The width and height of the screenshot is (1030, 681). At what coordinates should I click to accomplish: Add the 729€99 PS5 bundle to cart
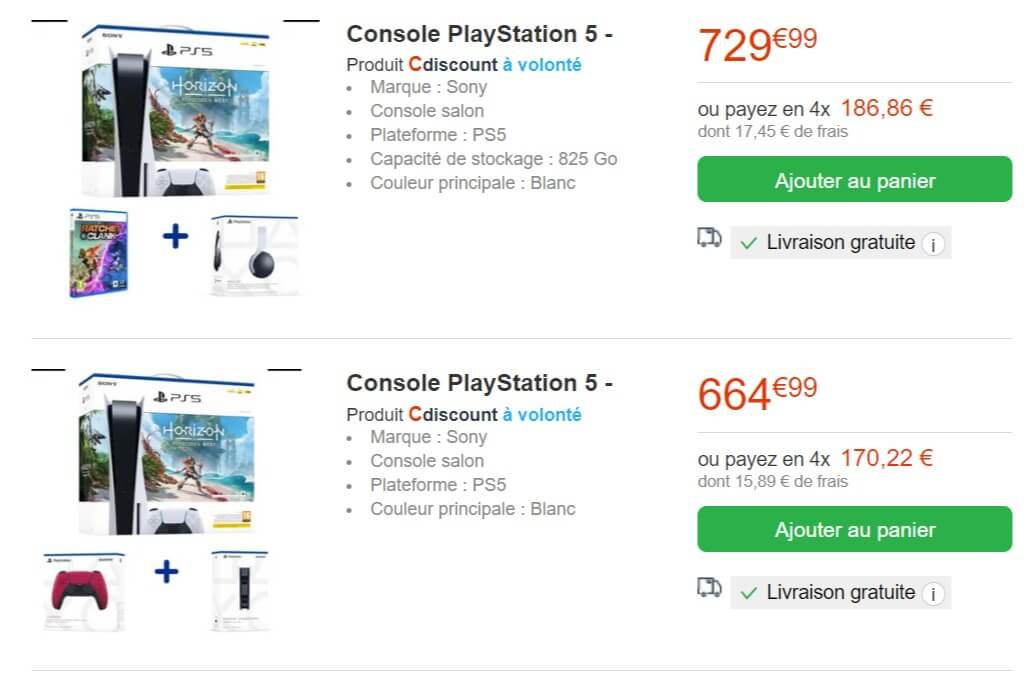(855, 181)
